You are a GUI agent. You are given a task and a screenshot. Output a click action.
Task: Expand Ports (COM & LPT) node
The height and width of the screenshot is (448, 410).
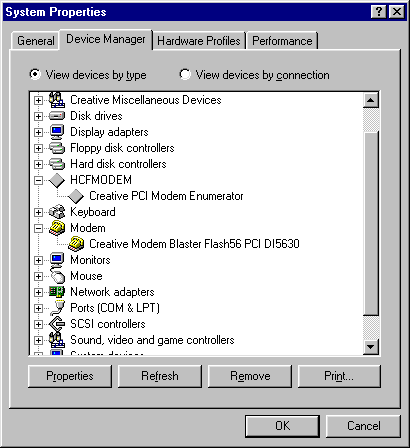38,308
